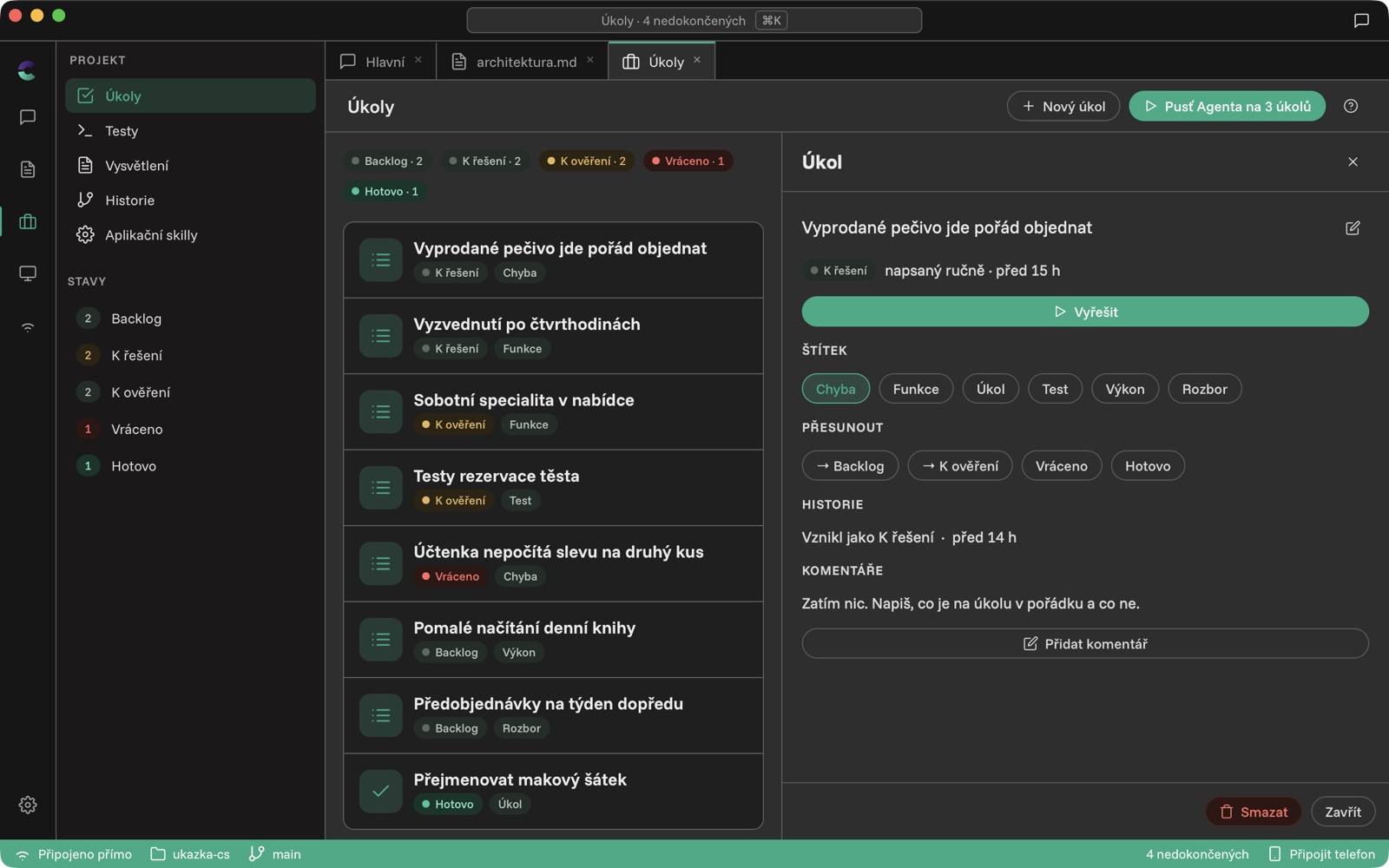Open the wifi connection icon in rail
The image size is (1389, 868).
point(28,327)
